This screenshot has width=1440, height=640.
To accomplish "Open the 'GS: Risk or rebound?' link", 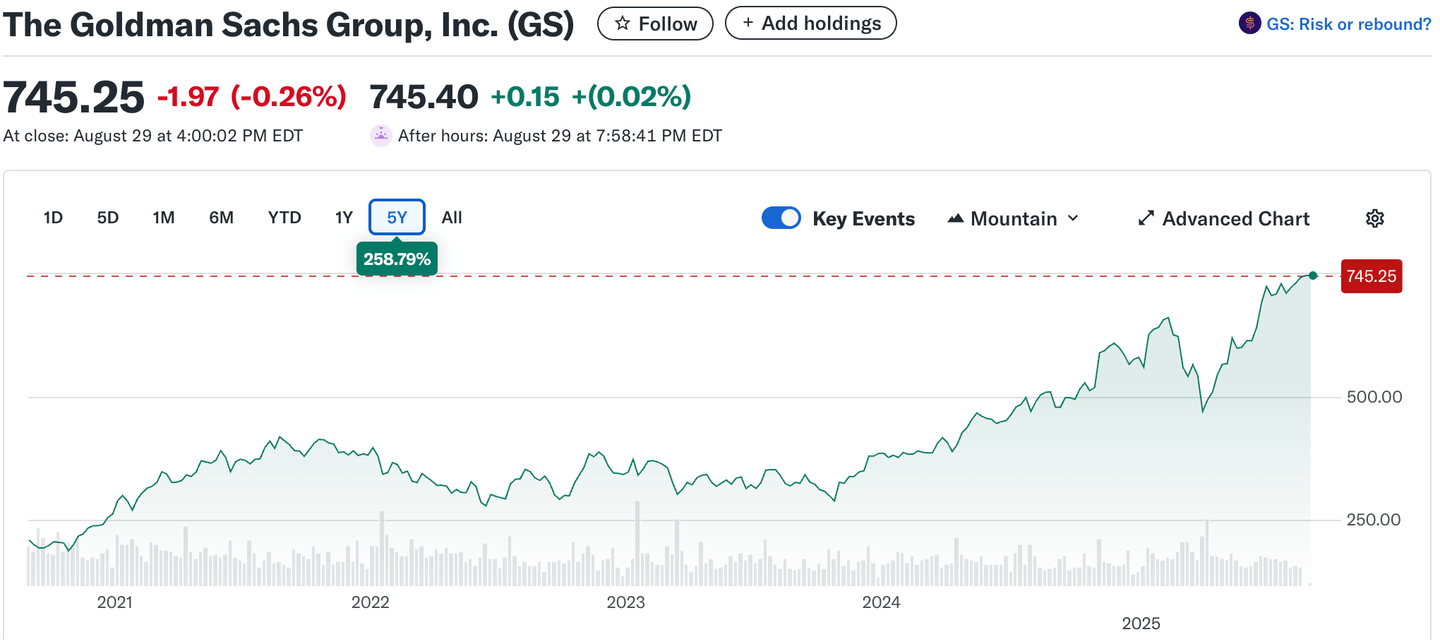I will pyautogui.click(x=1348, y=24).
